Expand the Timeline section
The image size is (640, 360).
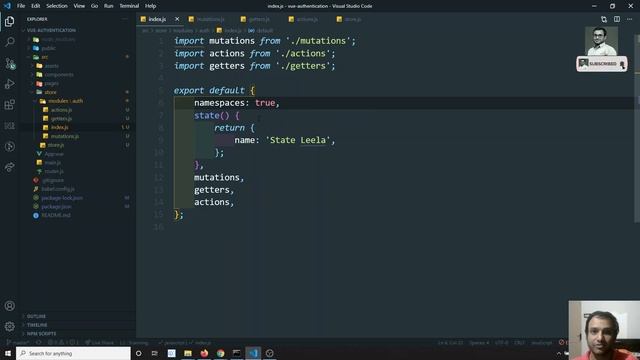[37, 325]
